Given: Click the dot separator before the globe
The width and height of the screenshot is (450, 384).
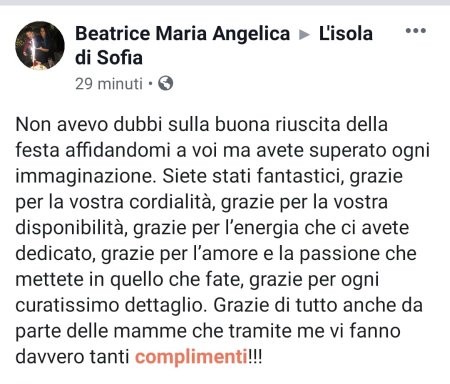Looking at the screenshot, I should (x=150, y=84).
